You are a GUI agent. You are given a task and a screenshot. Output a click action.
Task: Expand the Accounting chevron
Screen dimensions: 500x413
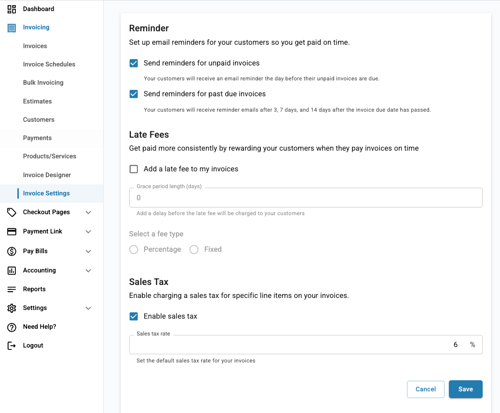[88, 270]
